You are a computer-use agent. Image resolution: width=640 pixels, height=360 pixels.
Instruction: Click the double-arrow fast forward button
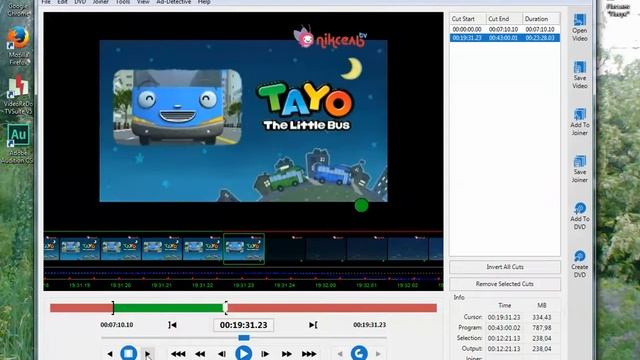pos(287,354)
